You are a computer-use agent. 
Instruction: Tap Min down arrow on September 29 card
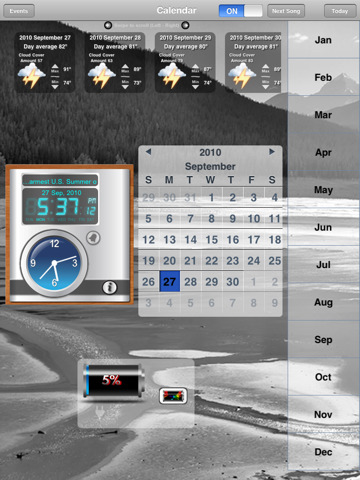[195, 87]
